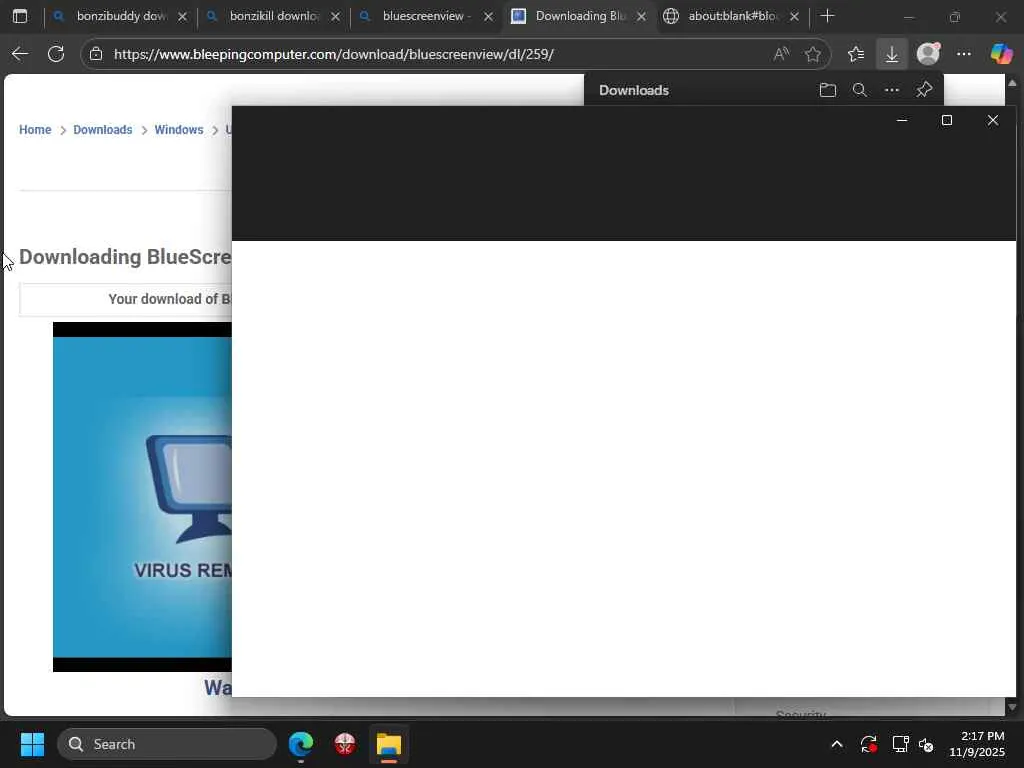This screenshot has height=768, width=1024.
Task: Click the page scrollbar down arrow
Action: [1012, 707]
